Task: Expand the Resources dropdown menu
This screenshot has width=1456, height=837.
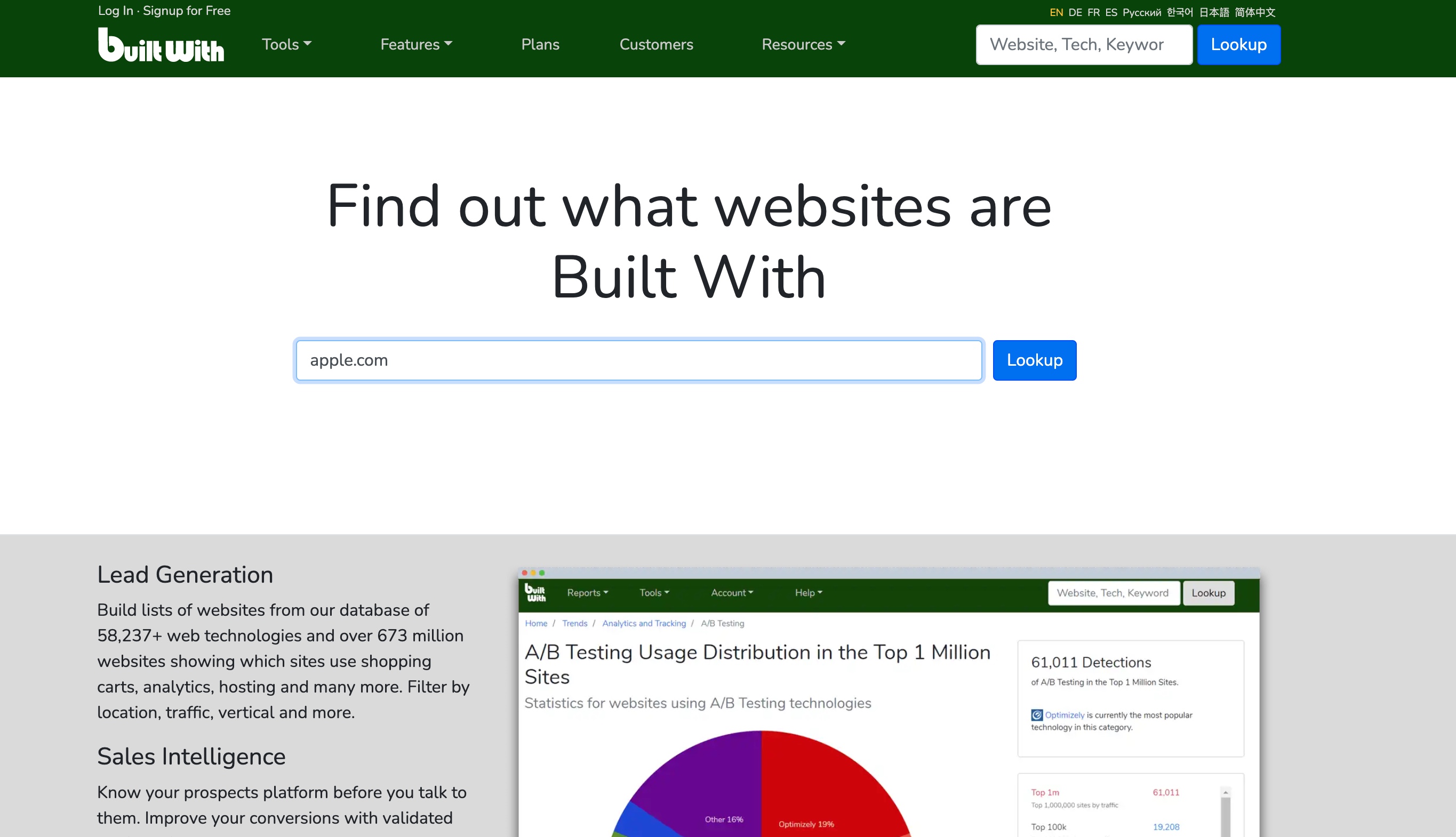Action: coord(803,44)
